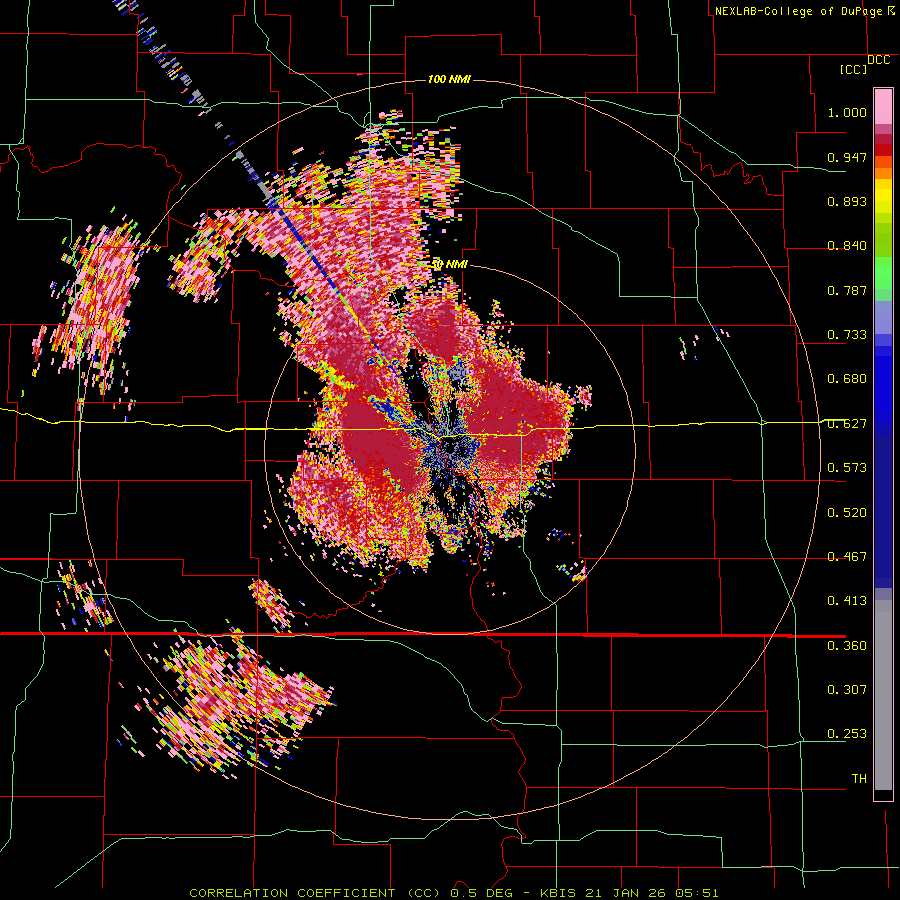Image resolution: width=900 pixels, height=900 pixels.
Task: Click the 0.787 legend value
Action: pyautogui.click(x=847, y=290)
